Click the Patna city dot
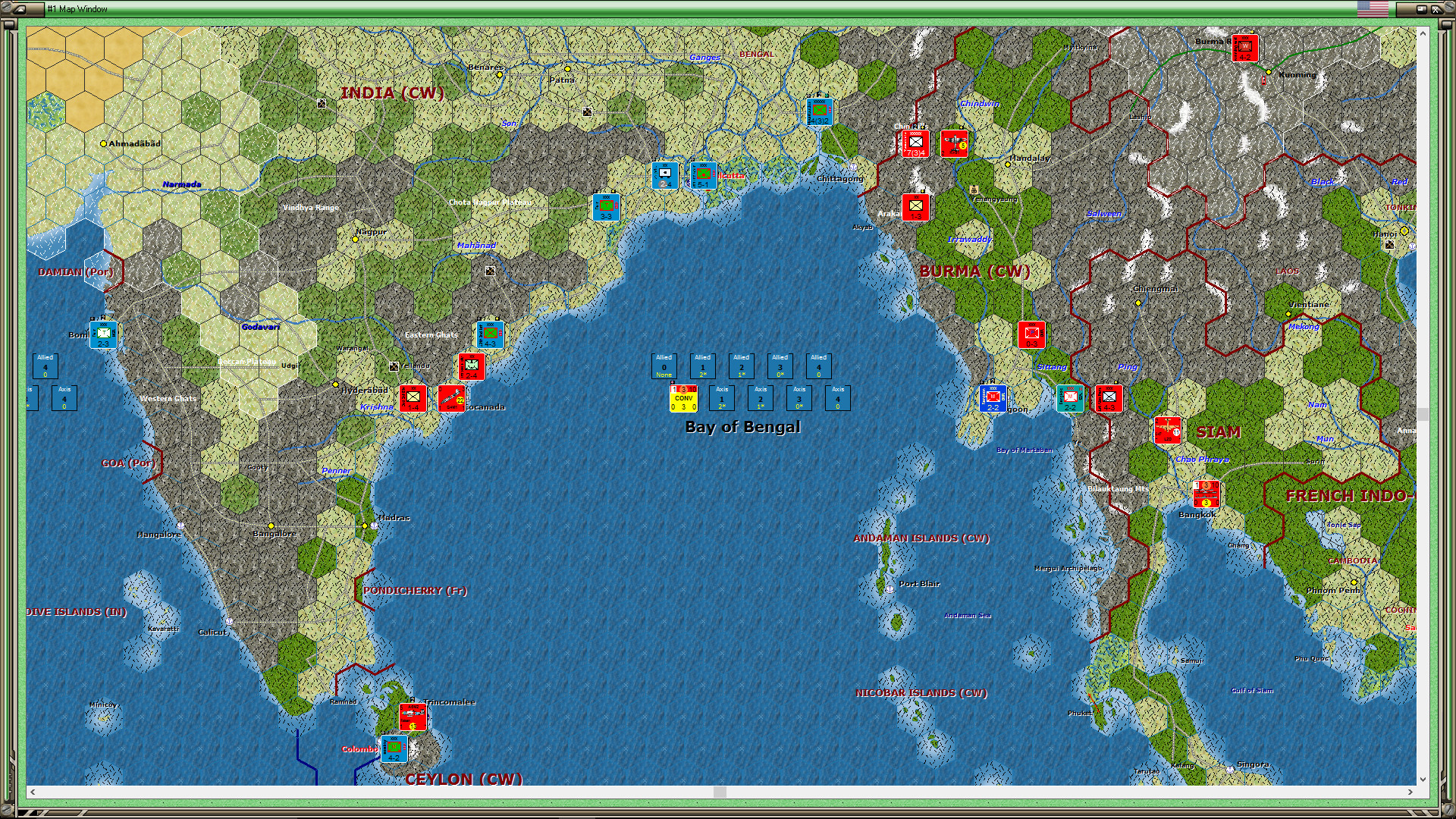The width and height of the screenshot is (1456, 819). coord(567,69)
